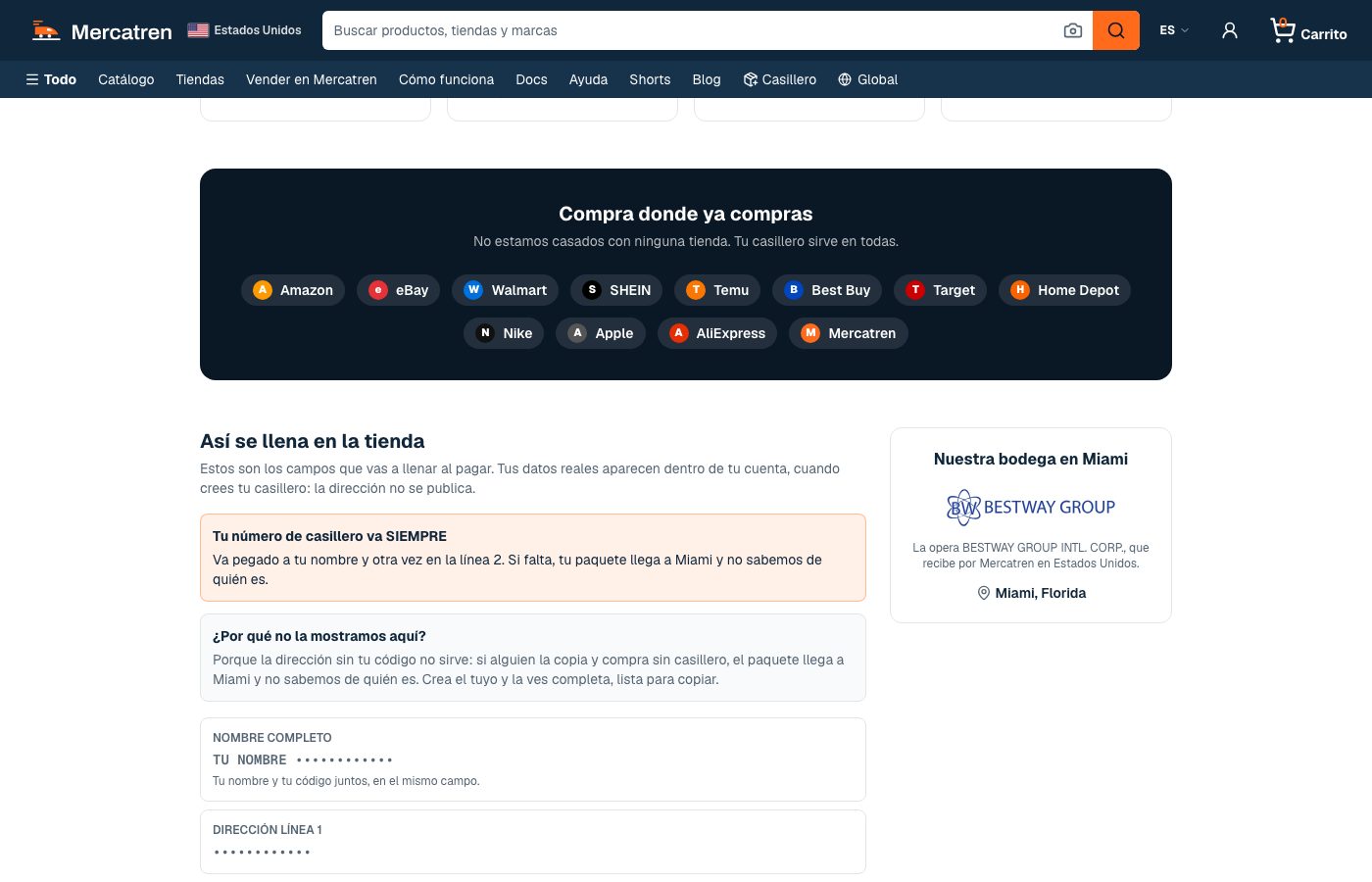Click the orange search magnifier button
The height and width of the screenshot is (882, 1372).
(x=1116, y=30)
